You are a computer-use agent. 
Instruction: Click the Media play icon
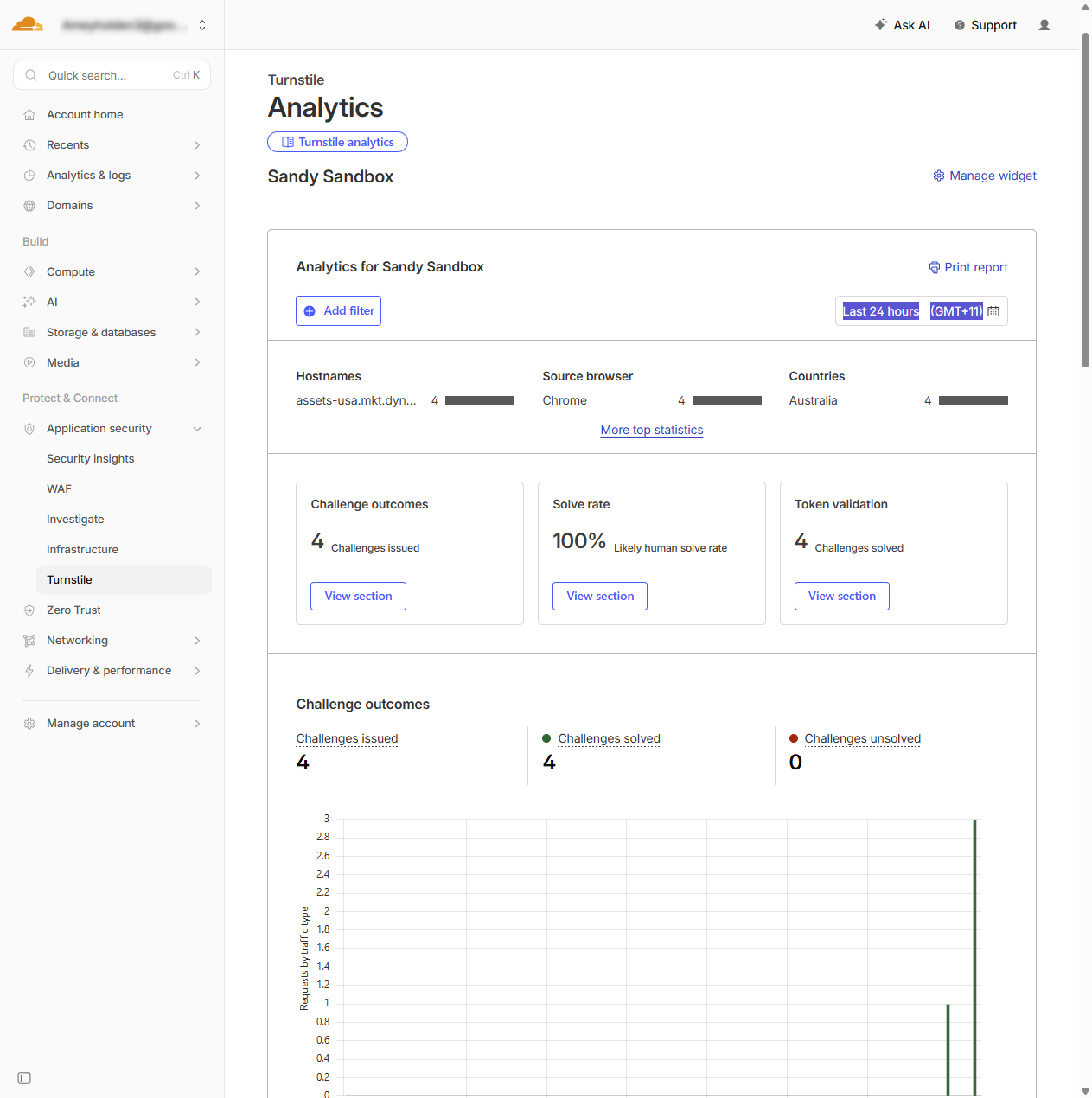(x=29, y=362)
